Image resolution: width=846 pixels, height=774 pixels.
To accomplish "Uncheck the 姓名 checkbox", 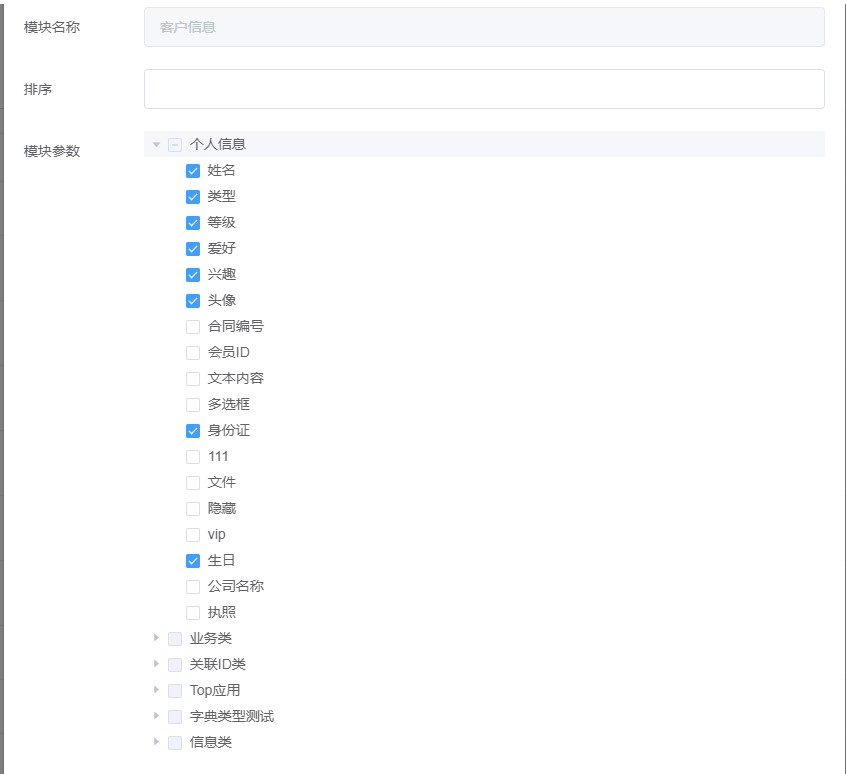I will 193,171.
